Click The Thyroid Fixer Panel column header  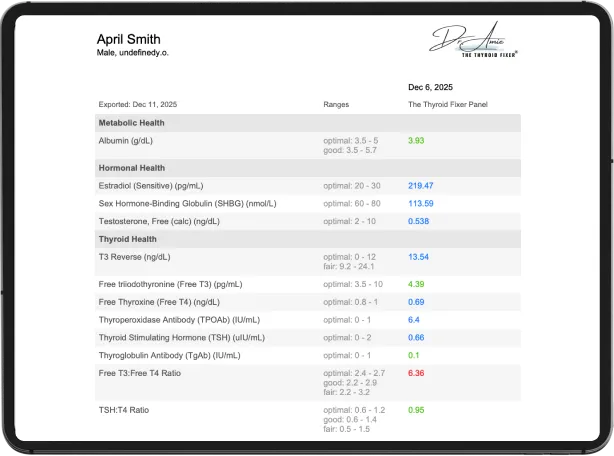(448, 105)
